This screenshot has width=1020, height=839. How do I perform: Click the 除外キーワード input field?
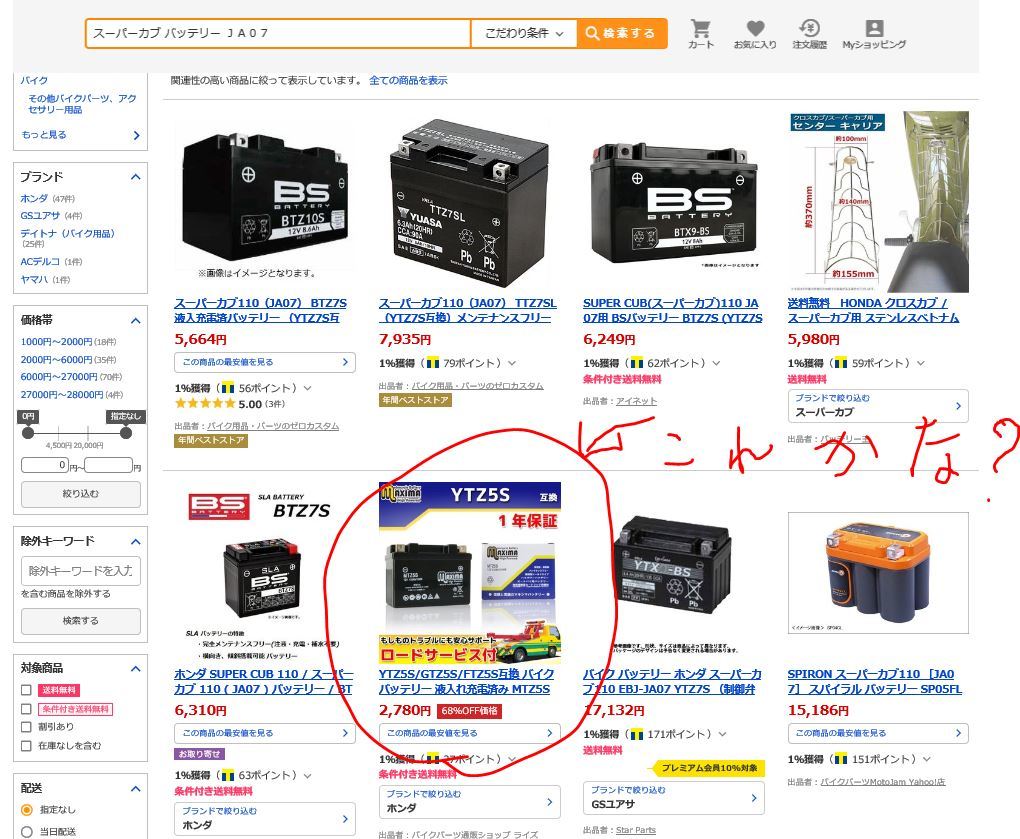pyautogui.click(x=81, y=570)
